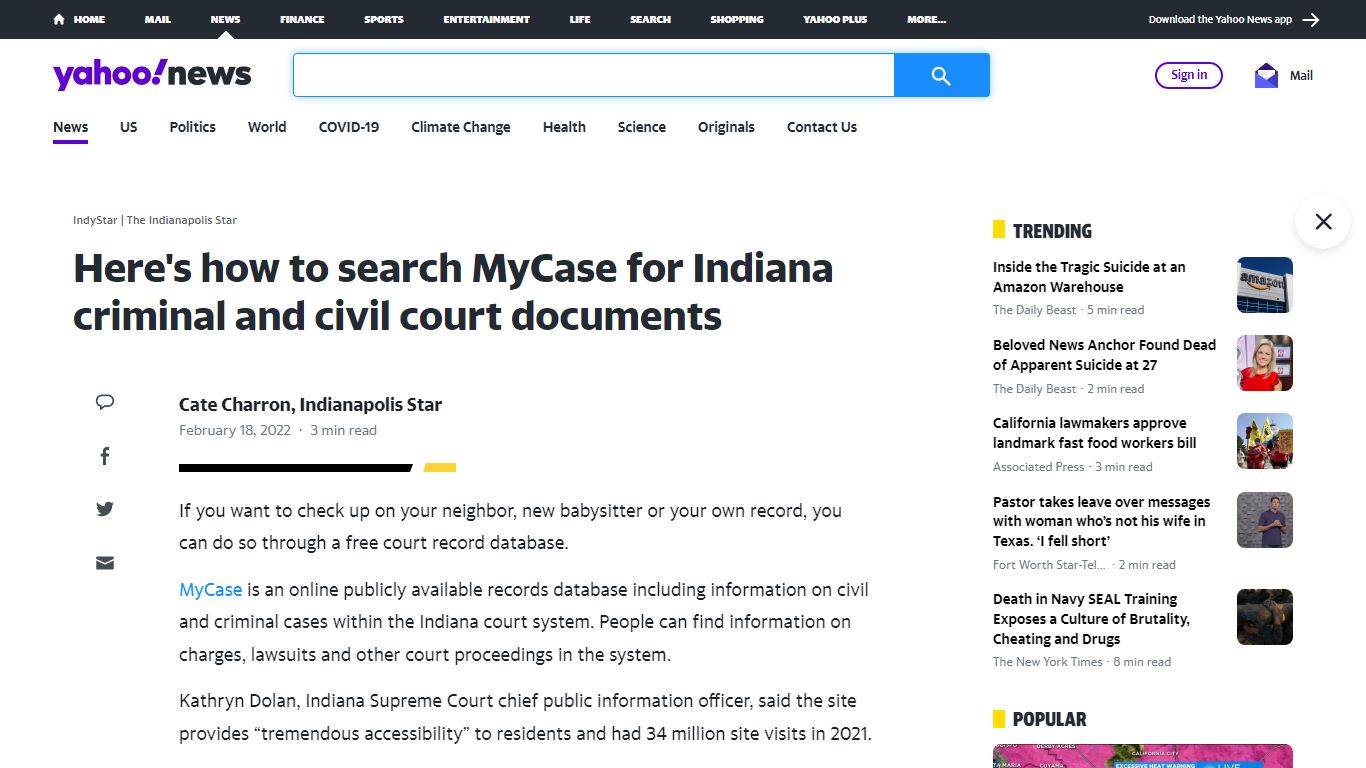Image resolution: width=1366 pixels, height=768 pixels.
Task: Click Search in the top navigation bar
Action: tap(650, 19)
